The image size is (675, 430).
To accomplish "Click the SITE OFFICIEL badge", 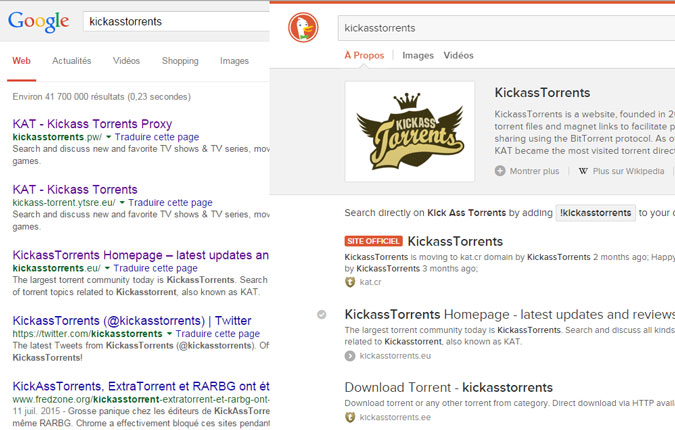I will [x=373, y=241].
